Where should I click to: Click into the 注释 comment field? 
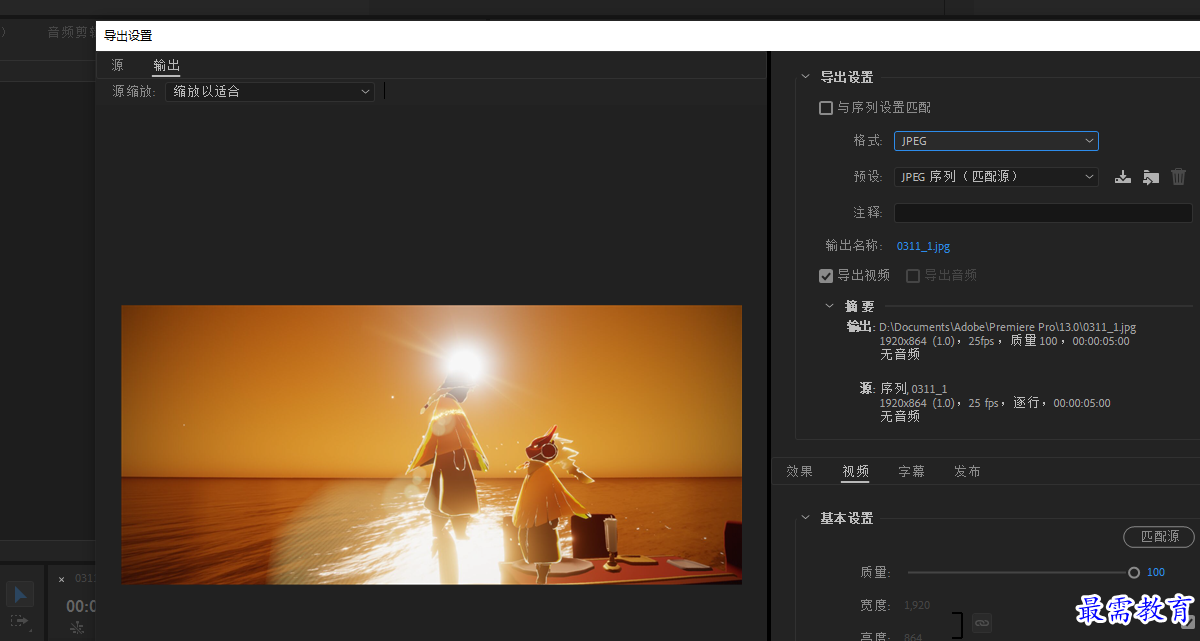[1043, 213]
